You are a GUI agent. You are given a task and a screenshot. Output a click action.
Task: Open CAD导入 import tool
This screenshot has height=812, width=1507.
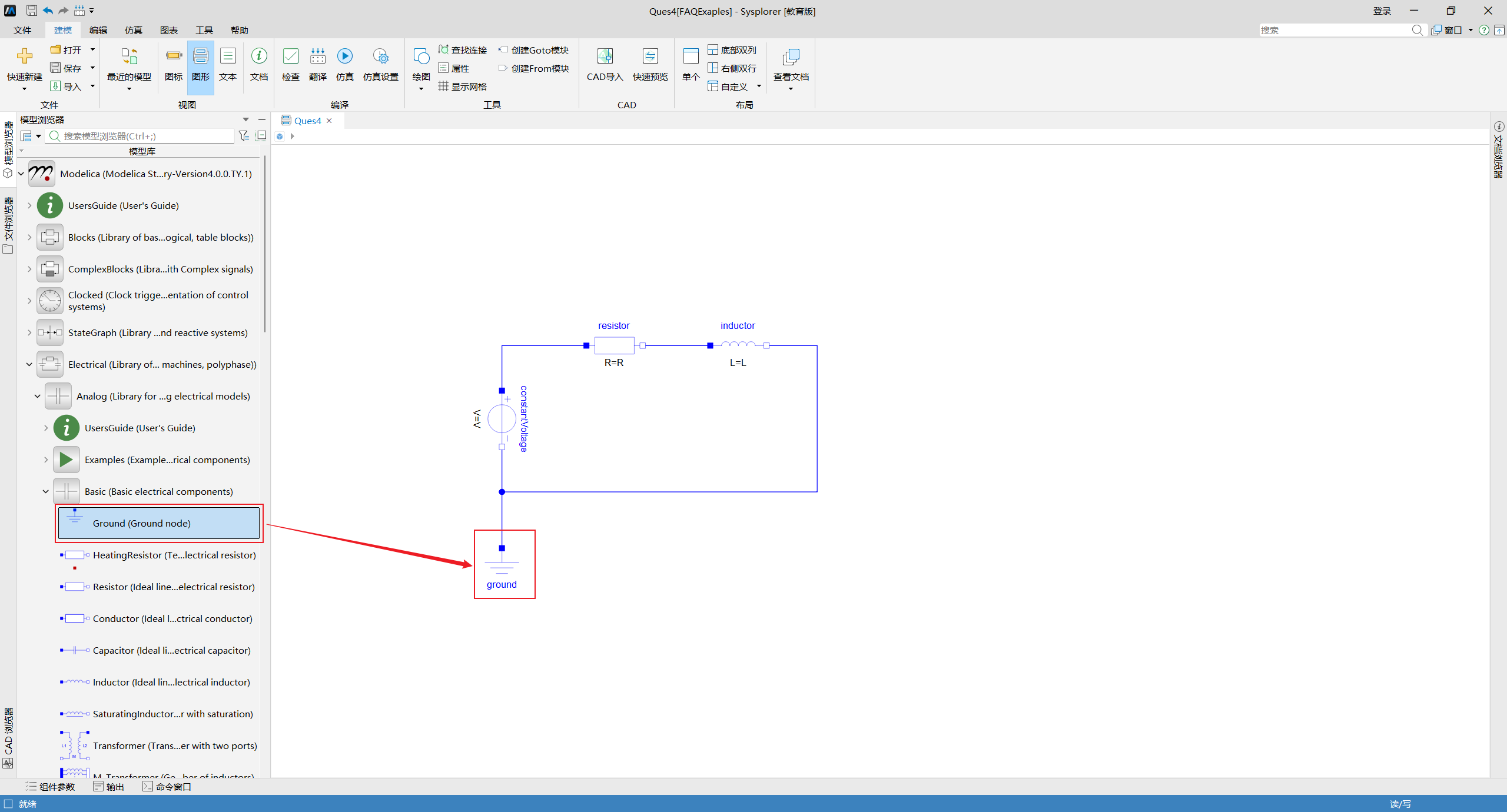pos(605,56)
